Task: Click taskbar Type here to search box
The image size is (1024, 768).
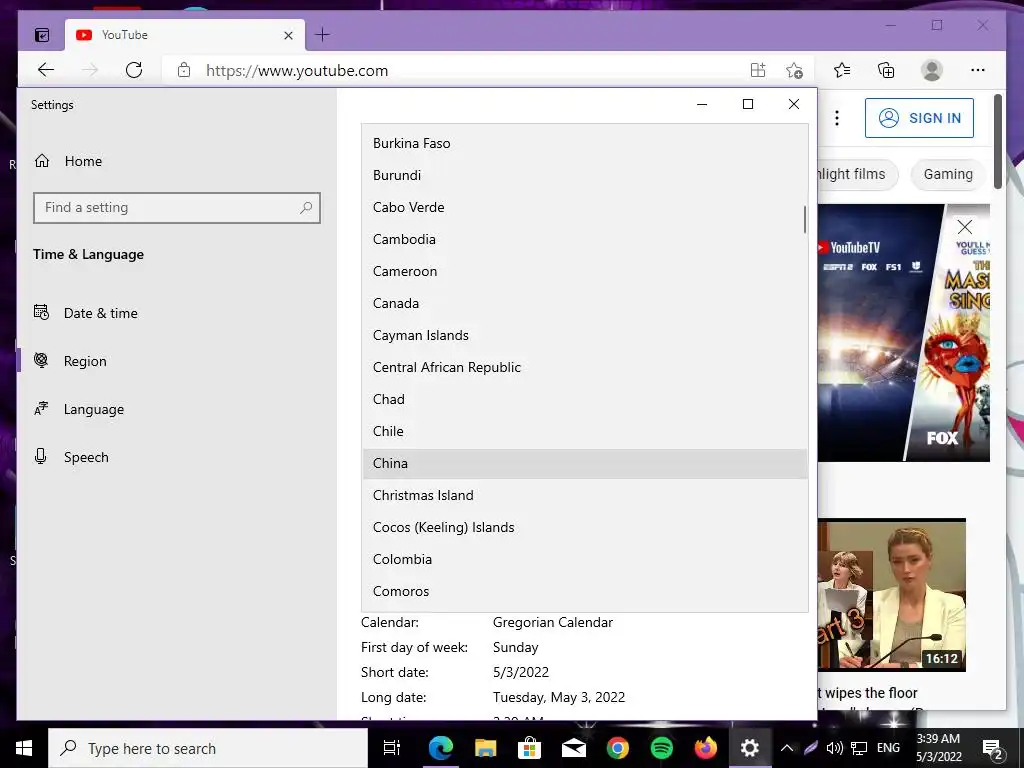Action: point(208,748)
